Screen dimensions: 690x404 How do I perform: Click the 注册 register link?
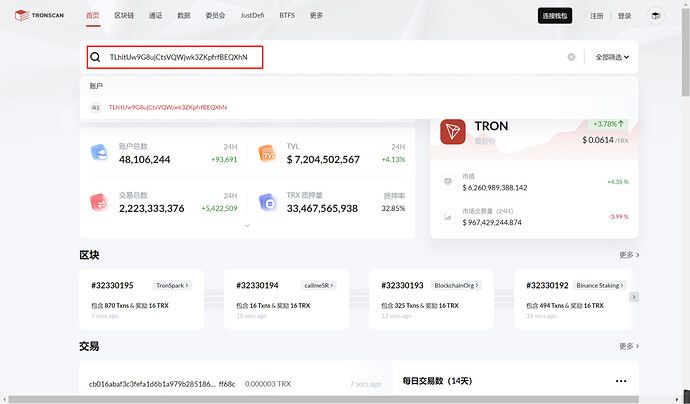click(597, 16)
